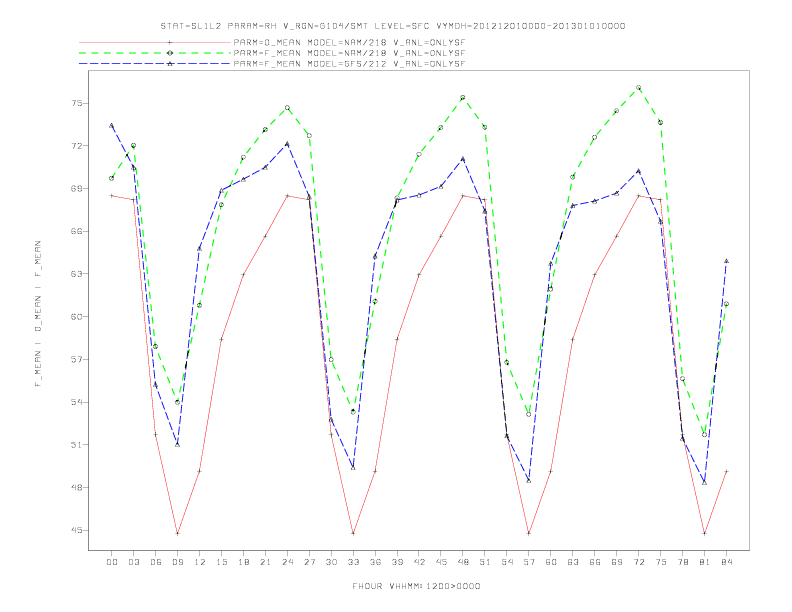Viewport: 792px width, 612px height.
Task: Click the x-axis tick label 30
Action: pyautogui.click(x=331, y=562)
